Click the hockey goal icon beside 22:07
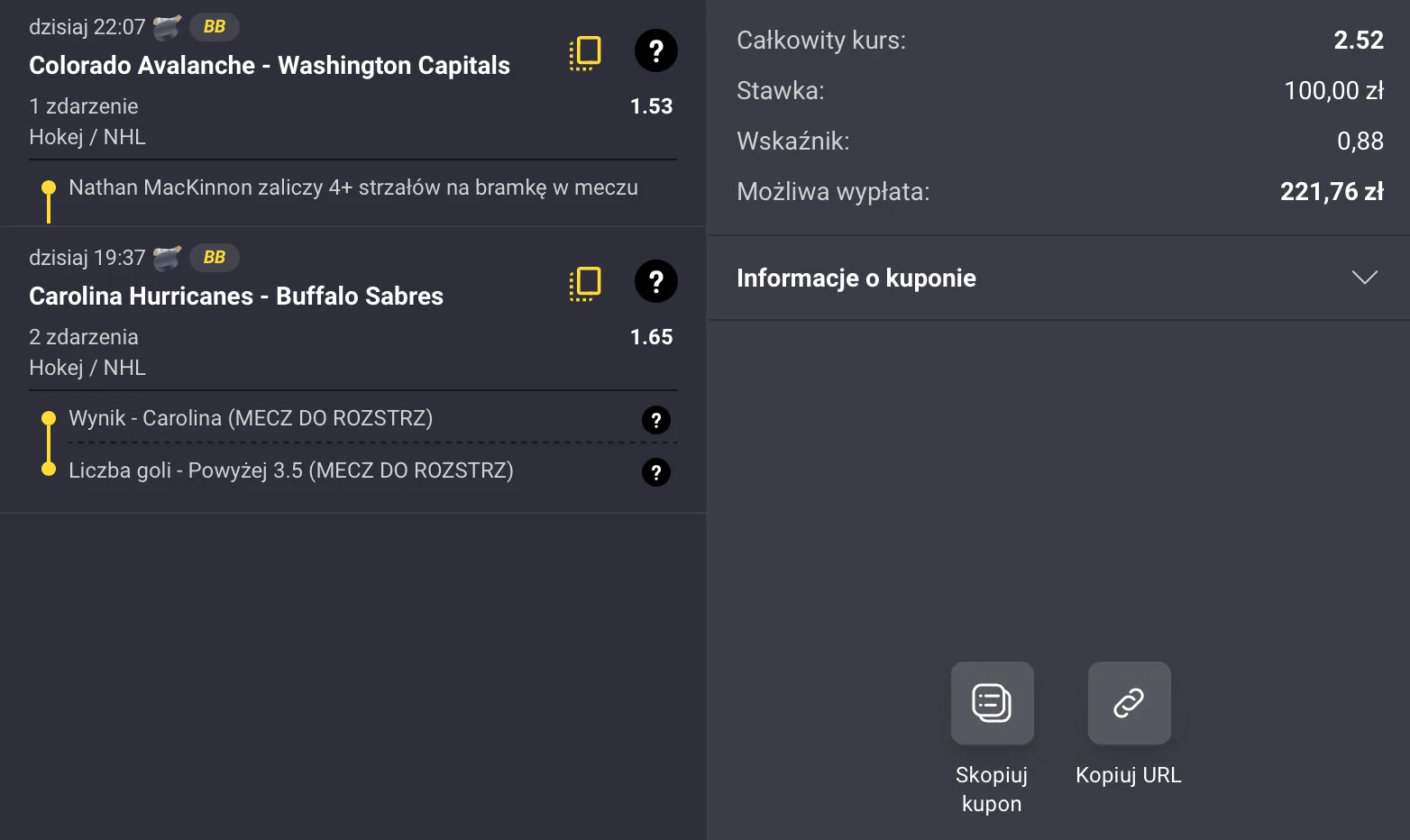The image size is (1410, 840). (x=166, y=27)
